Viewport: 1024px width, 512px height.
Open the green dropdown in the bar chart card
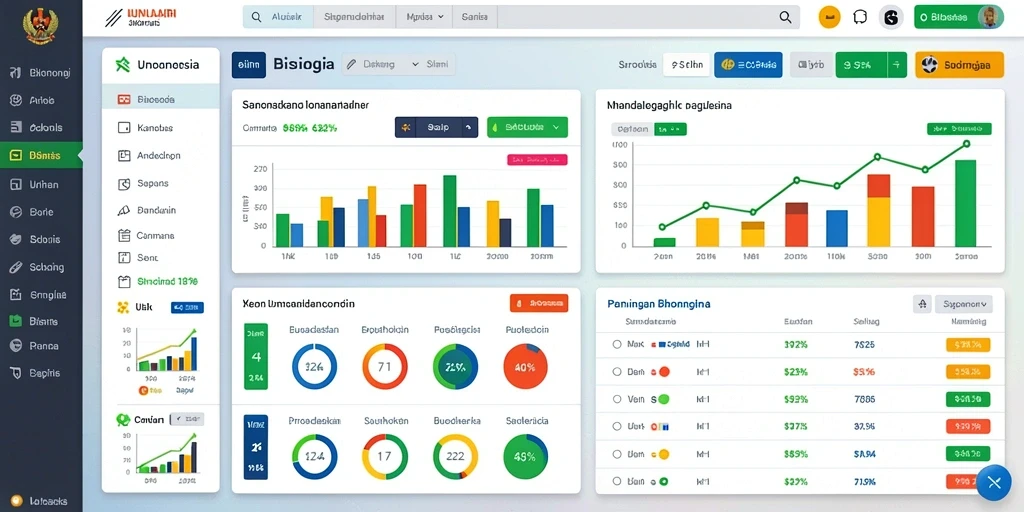(x=528, y=127)
